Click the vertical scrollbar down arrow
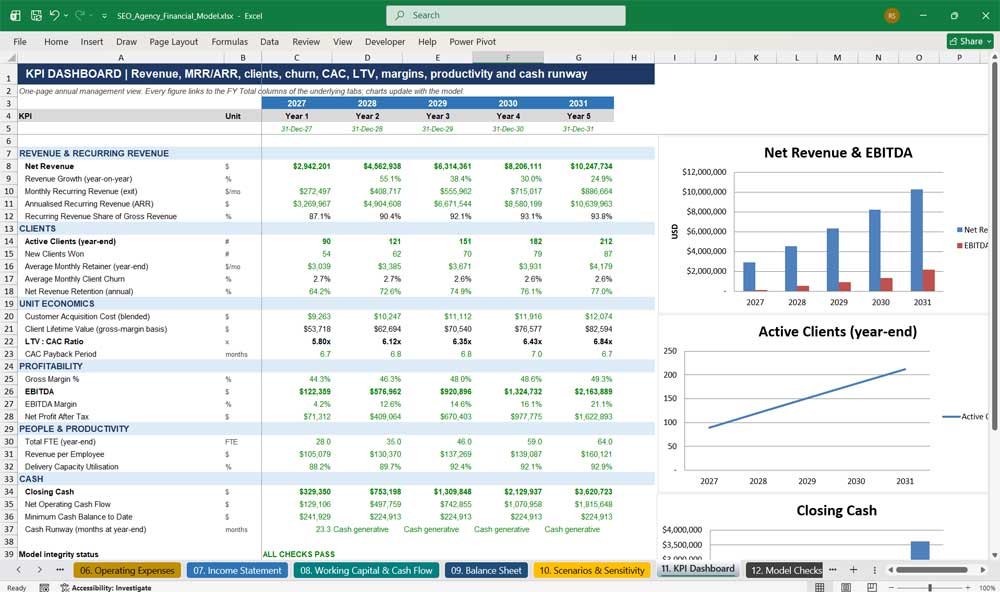1000x592 pixels. 994,556
